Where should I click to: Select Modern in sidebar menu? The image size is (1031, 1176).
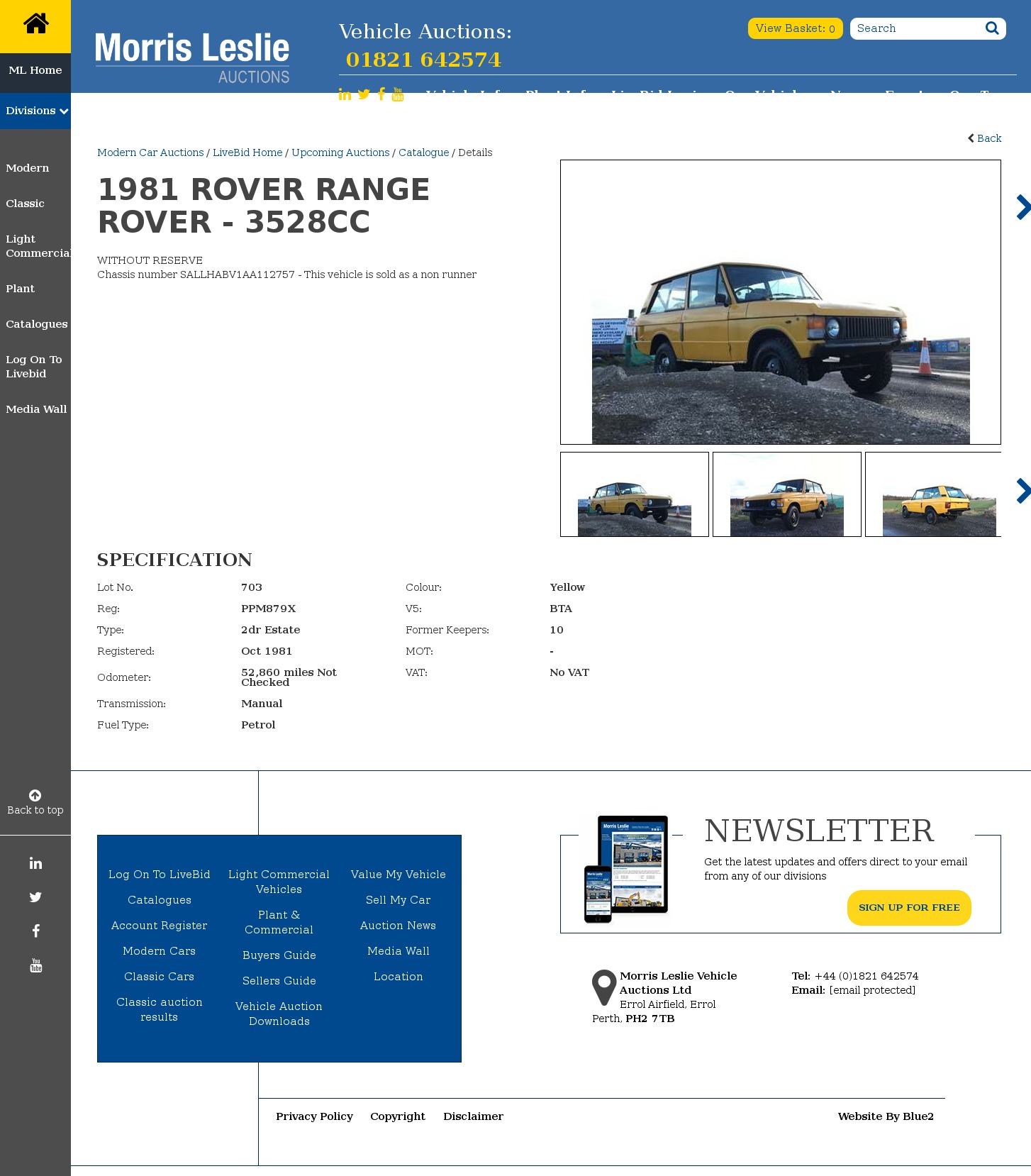tap(28, 168)
